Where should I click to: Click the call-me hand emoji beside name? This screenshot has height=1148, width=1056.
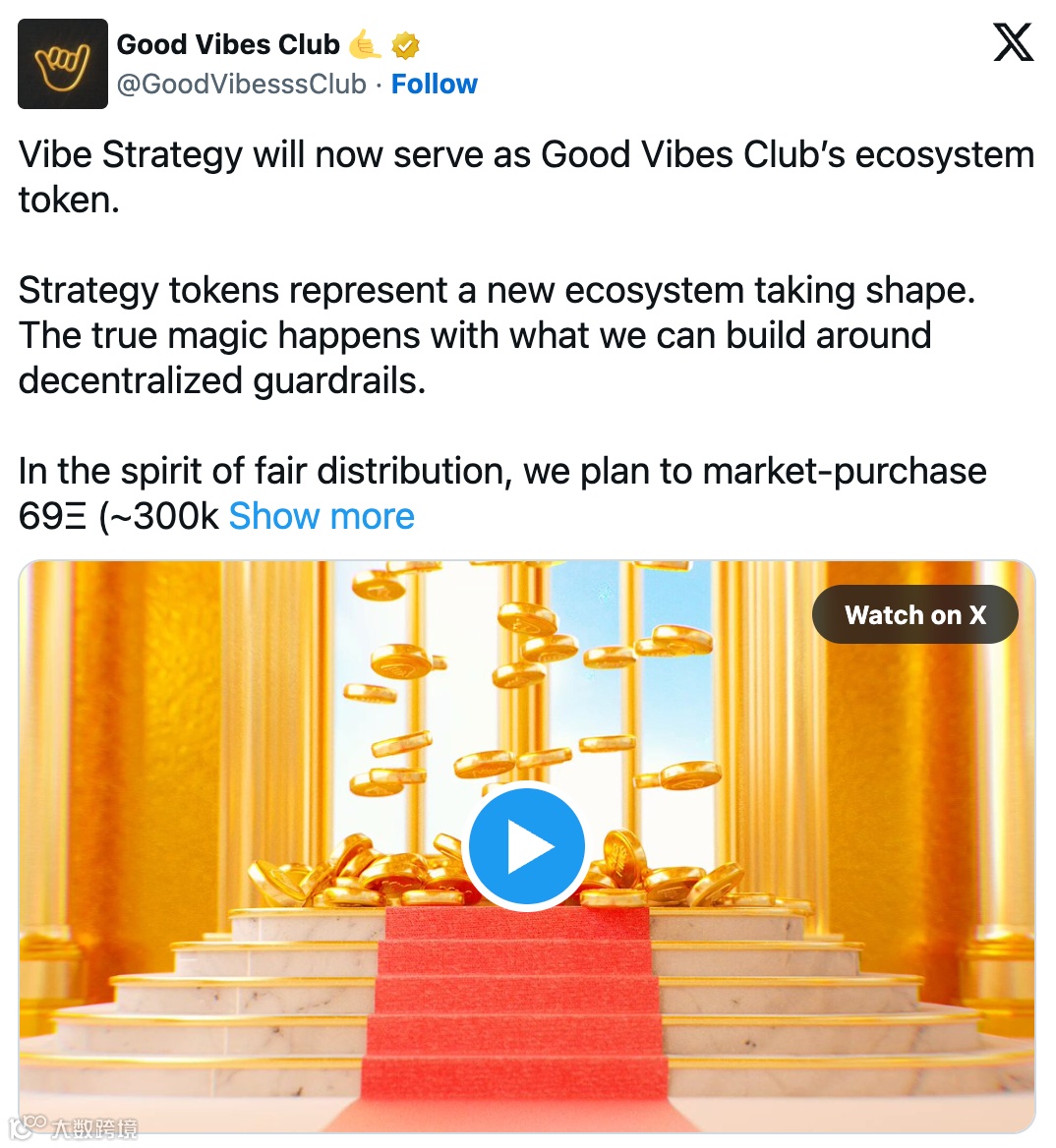tap(364, 44)
